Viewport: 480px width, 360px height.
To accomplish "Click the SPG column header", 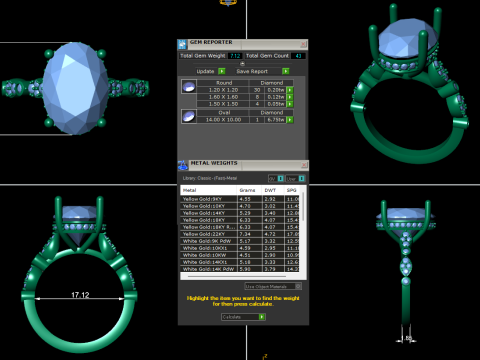I will coord(292,190).
